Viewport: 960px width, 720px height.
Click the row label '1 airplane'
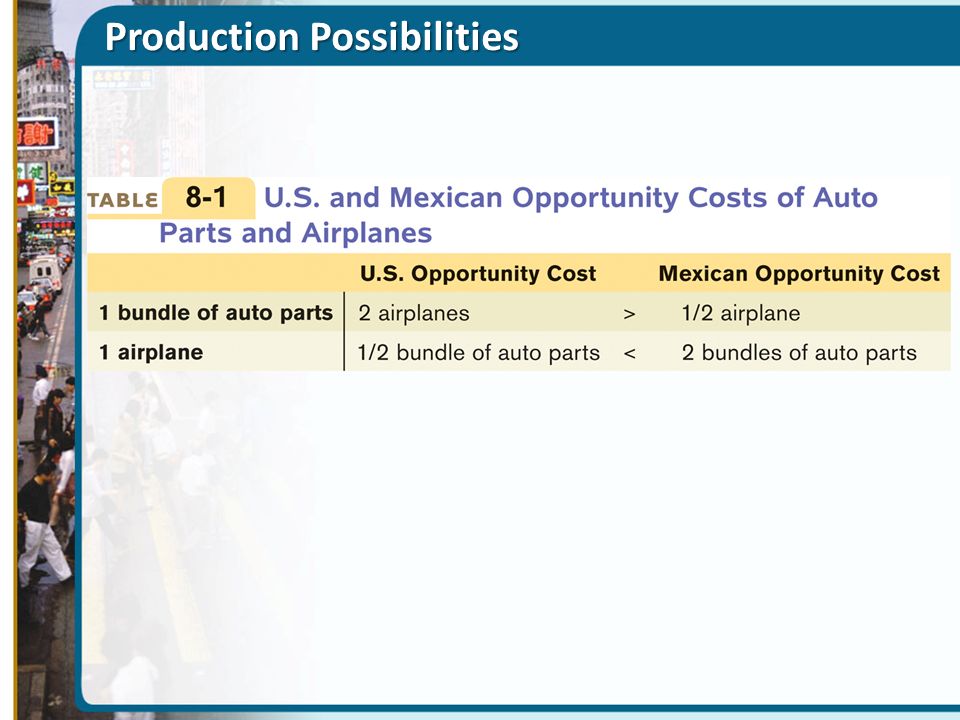tap(151, 353)
